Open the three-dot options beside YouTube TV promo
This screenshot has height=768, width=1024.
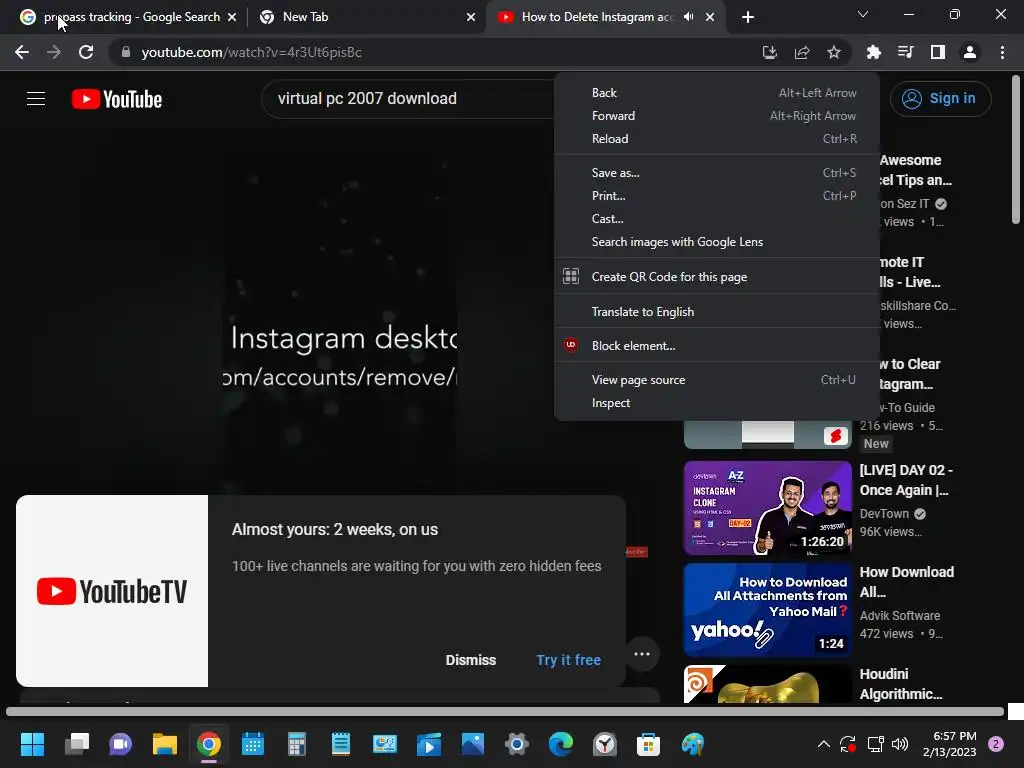[x=642, y=654]
